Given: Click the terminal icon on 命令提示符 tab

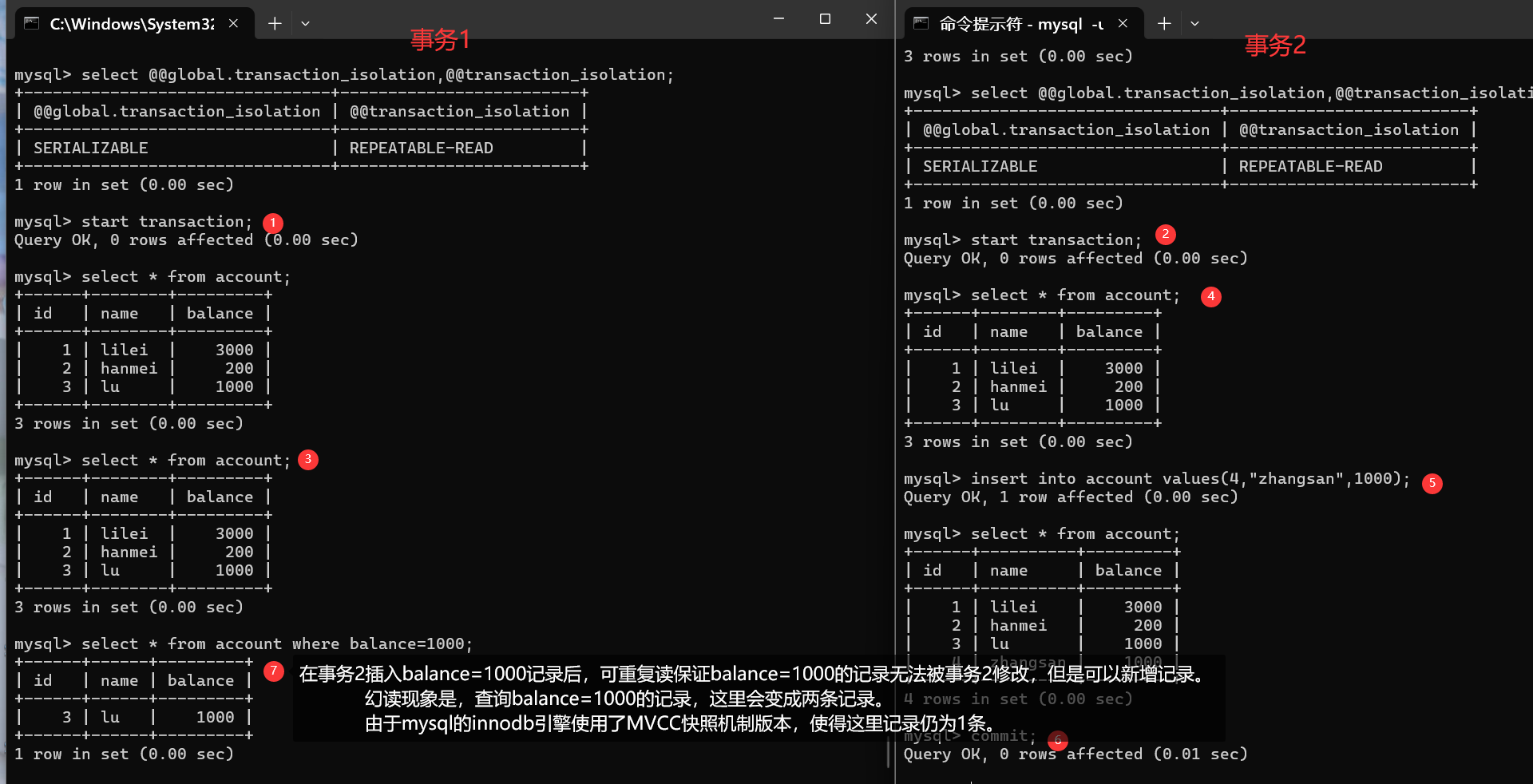Looking at the screenshot, I should pos(921,23).
